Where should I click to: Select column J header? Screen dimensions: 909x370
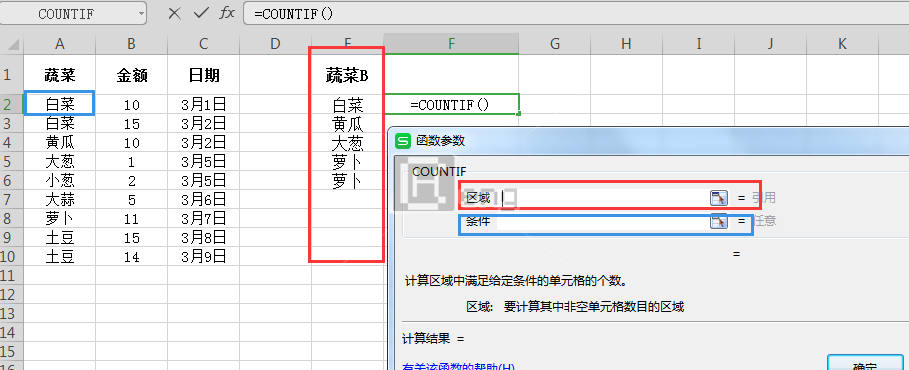pos(770,43)
